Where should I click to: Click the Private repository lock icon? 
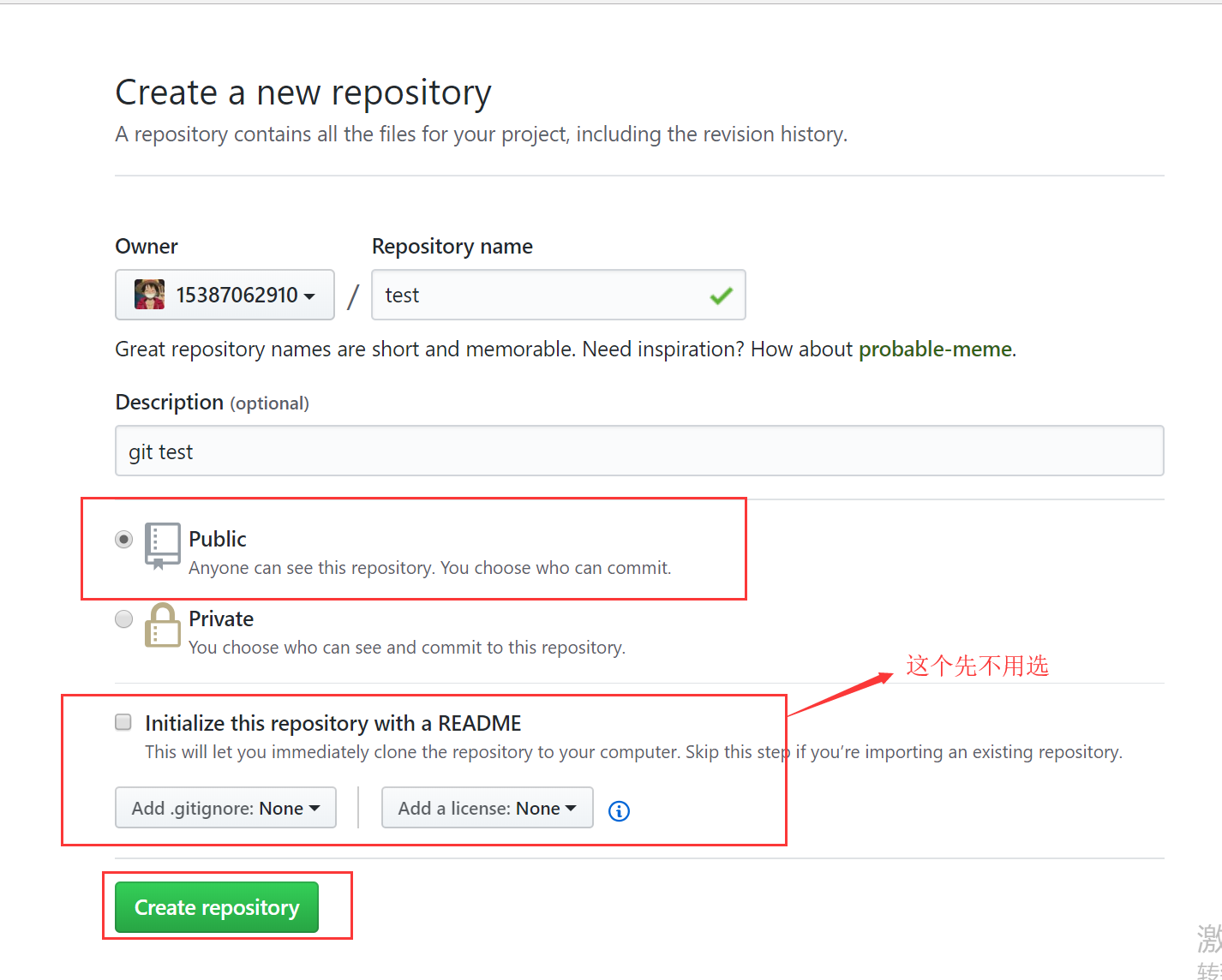click(162, 625)
